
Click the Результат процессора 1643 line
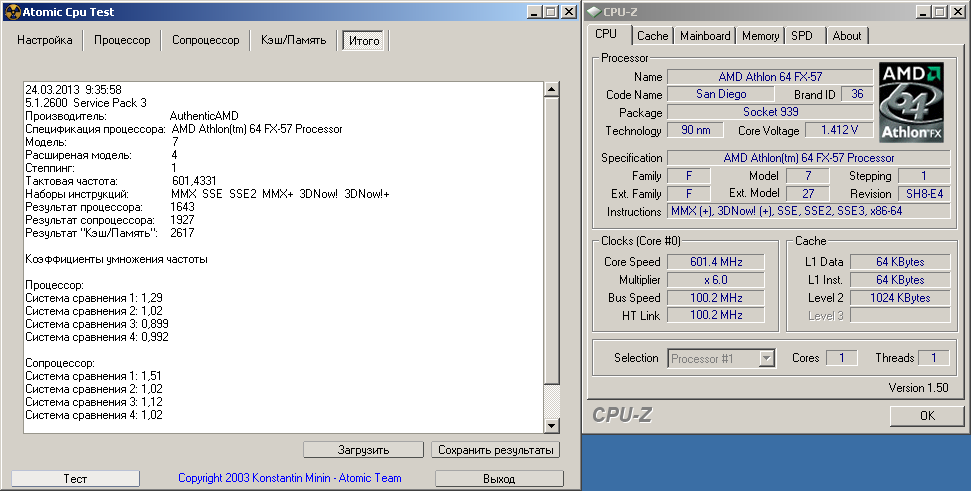coord(110,207)
